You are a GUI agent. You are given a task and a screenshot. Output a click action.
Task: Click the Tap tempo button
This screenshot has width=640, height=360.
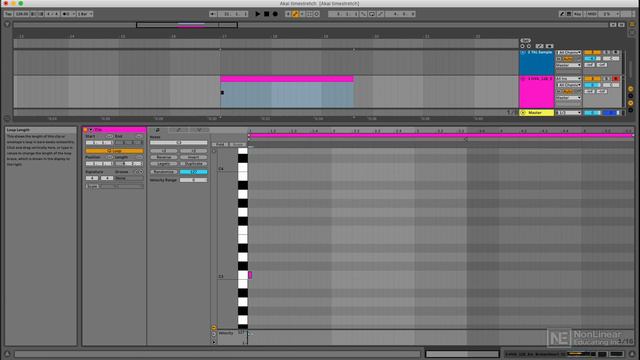(8, 14)
